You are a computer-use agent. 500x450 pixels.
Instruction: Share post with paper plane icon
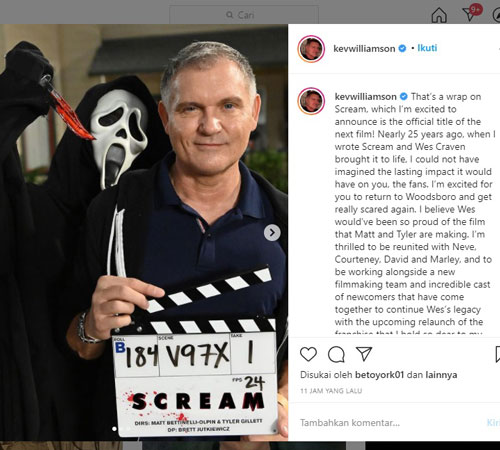point(364,354)
